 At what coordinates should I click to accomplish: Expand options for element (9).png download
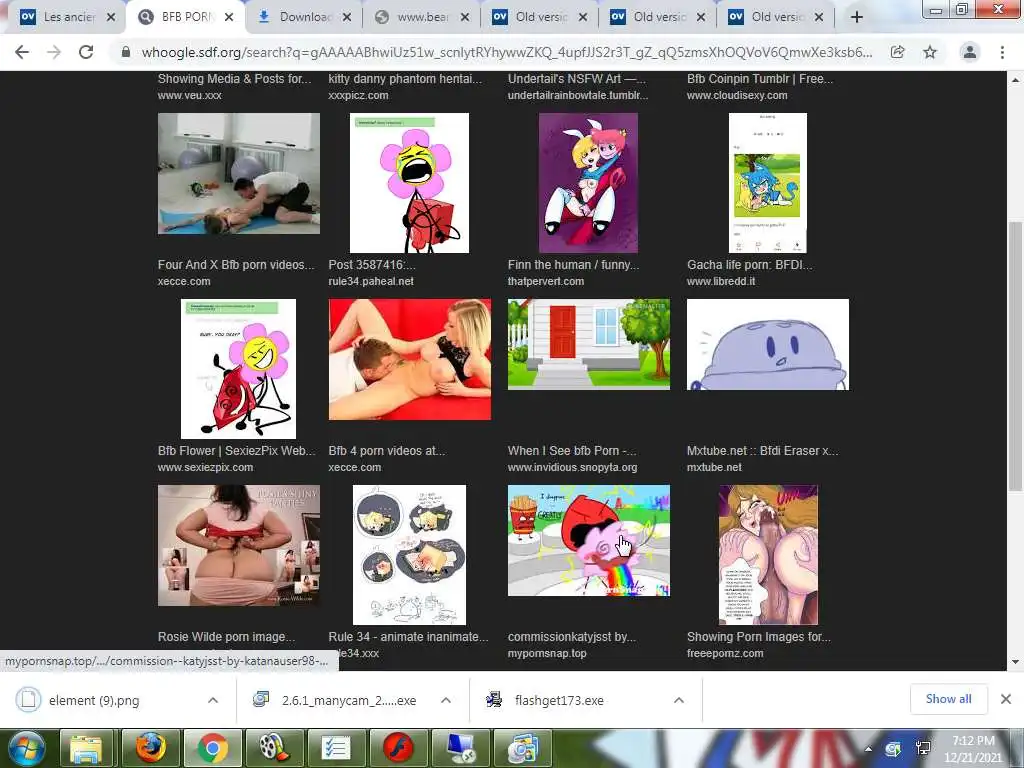[213, 700]
